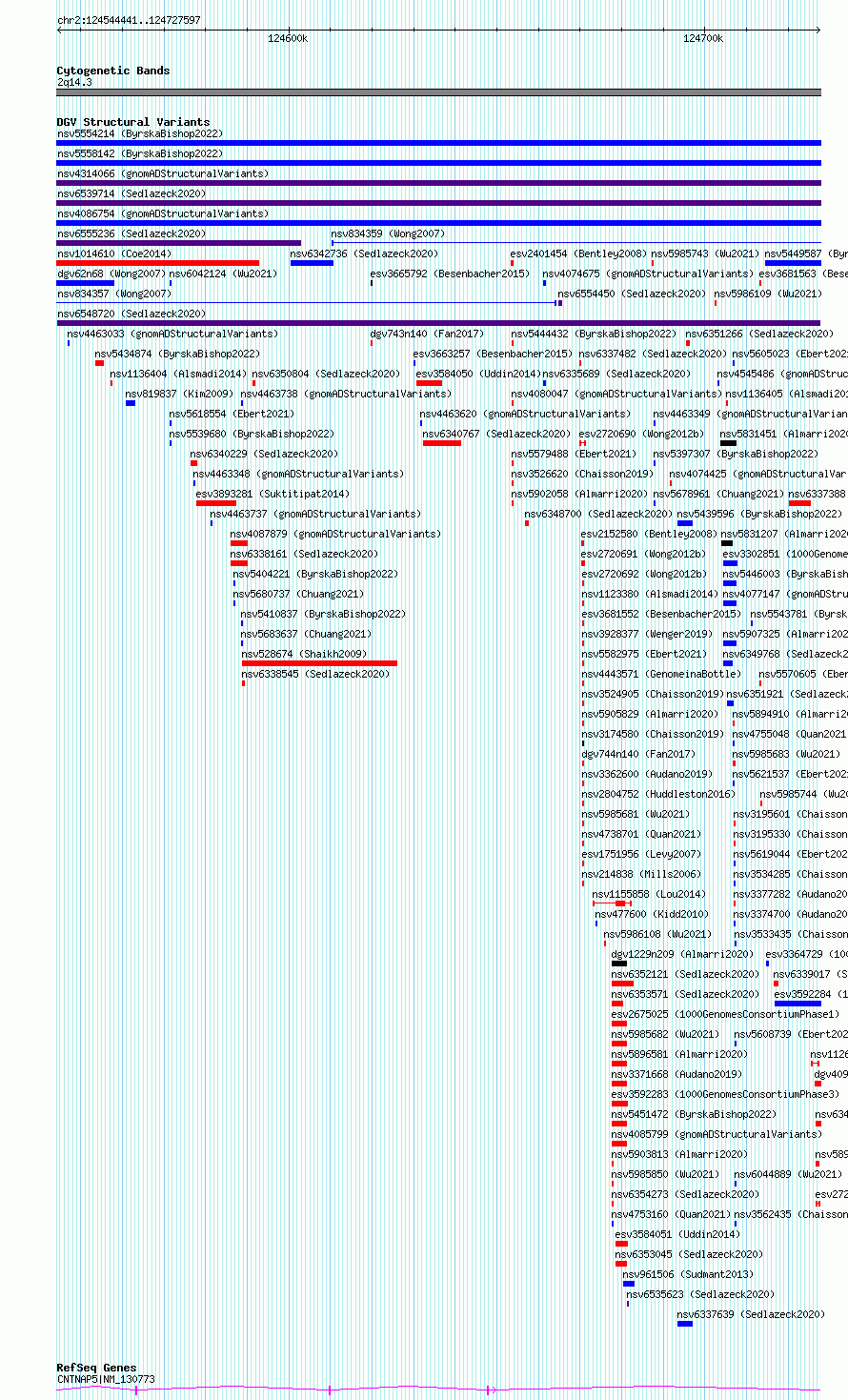Click the black bar under dgv1229n209
The width and height of the screenshot is (848, 1400).
619,964
